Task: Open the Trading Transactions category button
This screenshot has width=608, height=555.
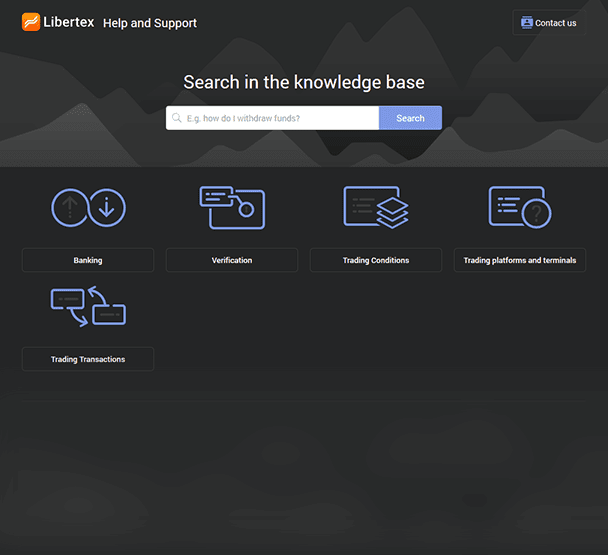Action: 88,359
